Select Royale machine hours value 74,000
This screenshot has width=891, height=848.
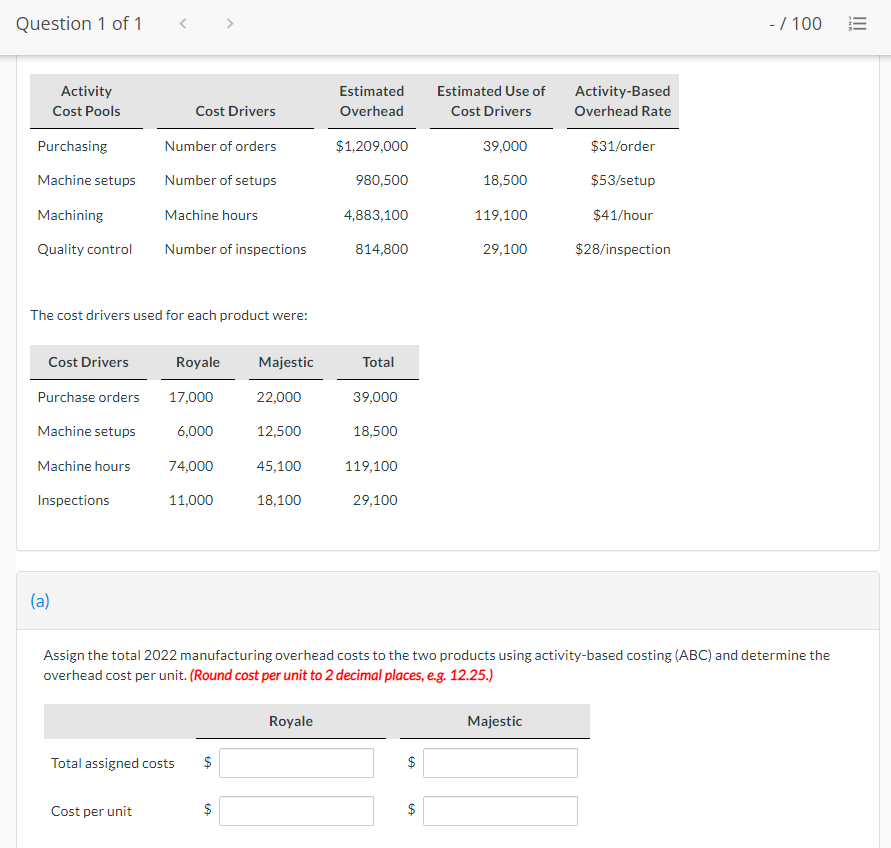coord(191,466)
